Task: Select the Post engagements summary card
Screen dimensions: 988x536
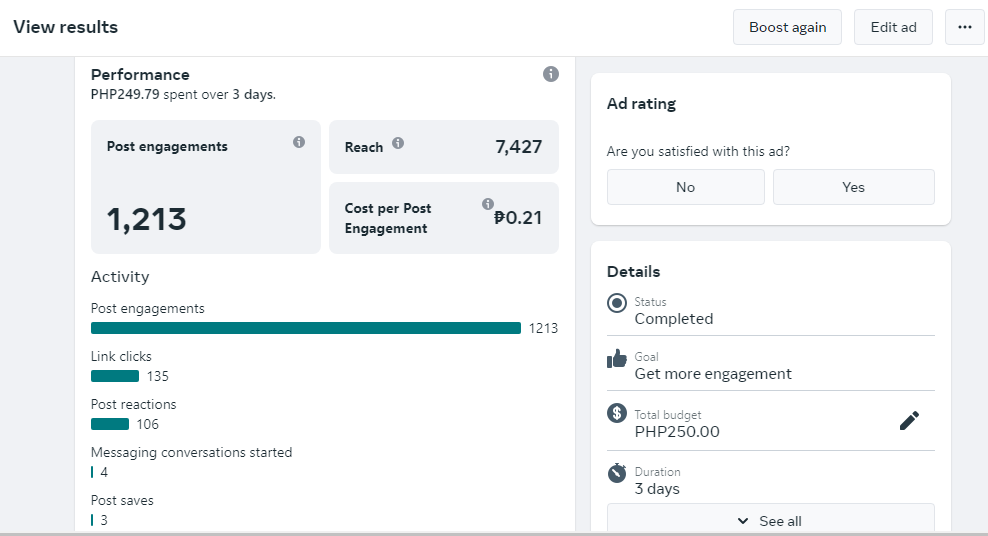Action: pyautogui.click(x=206, y=187)
